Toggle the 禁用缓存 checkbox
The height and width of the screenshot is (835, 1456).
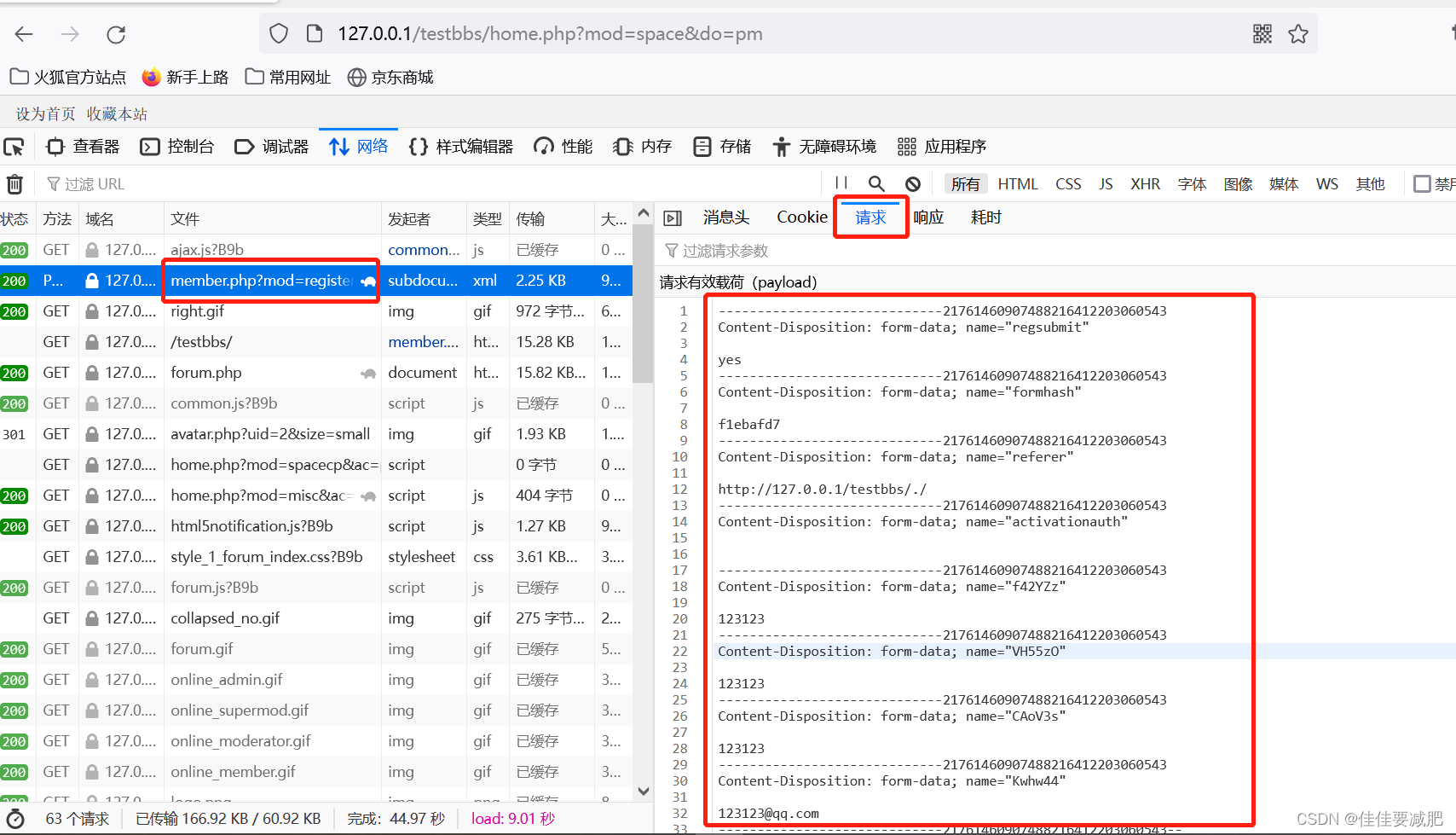click(1422, 183)
